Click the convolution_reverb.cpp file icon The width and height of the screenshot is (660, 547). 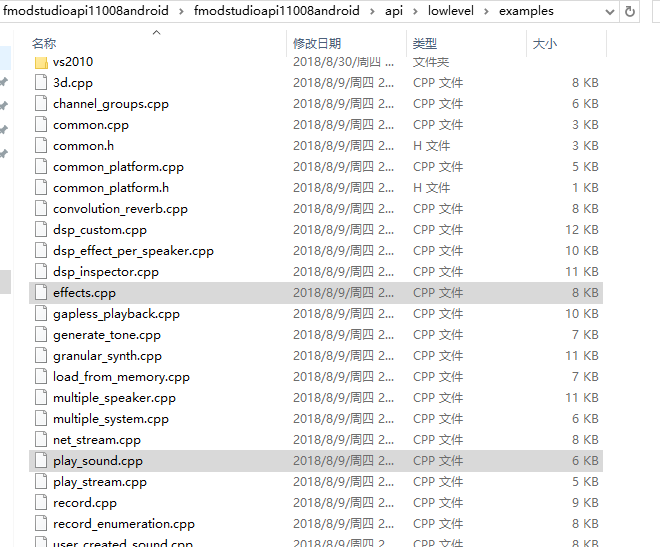pyautogui.click(x=41, y=209)
